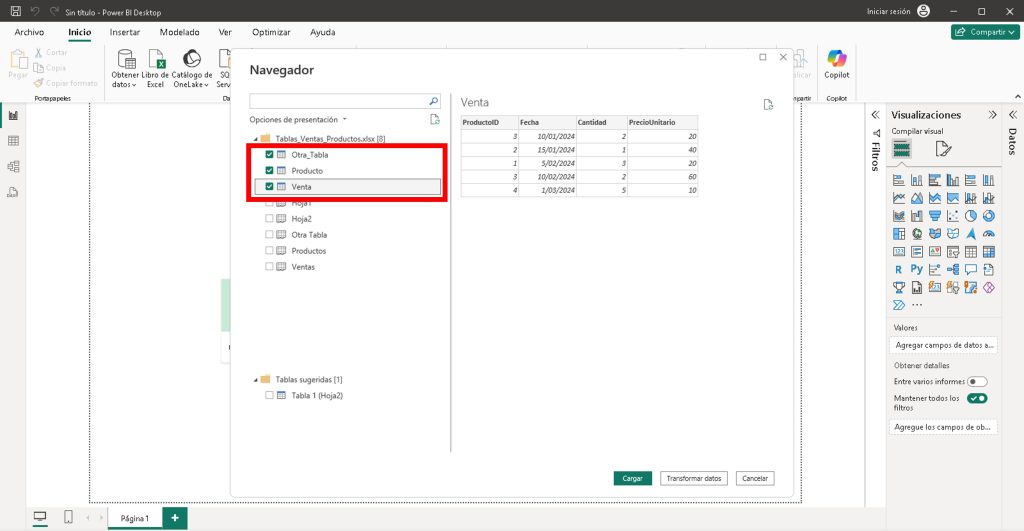
Task: Click the Format visual paintbrush icon
Action: point(942,149)
